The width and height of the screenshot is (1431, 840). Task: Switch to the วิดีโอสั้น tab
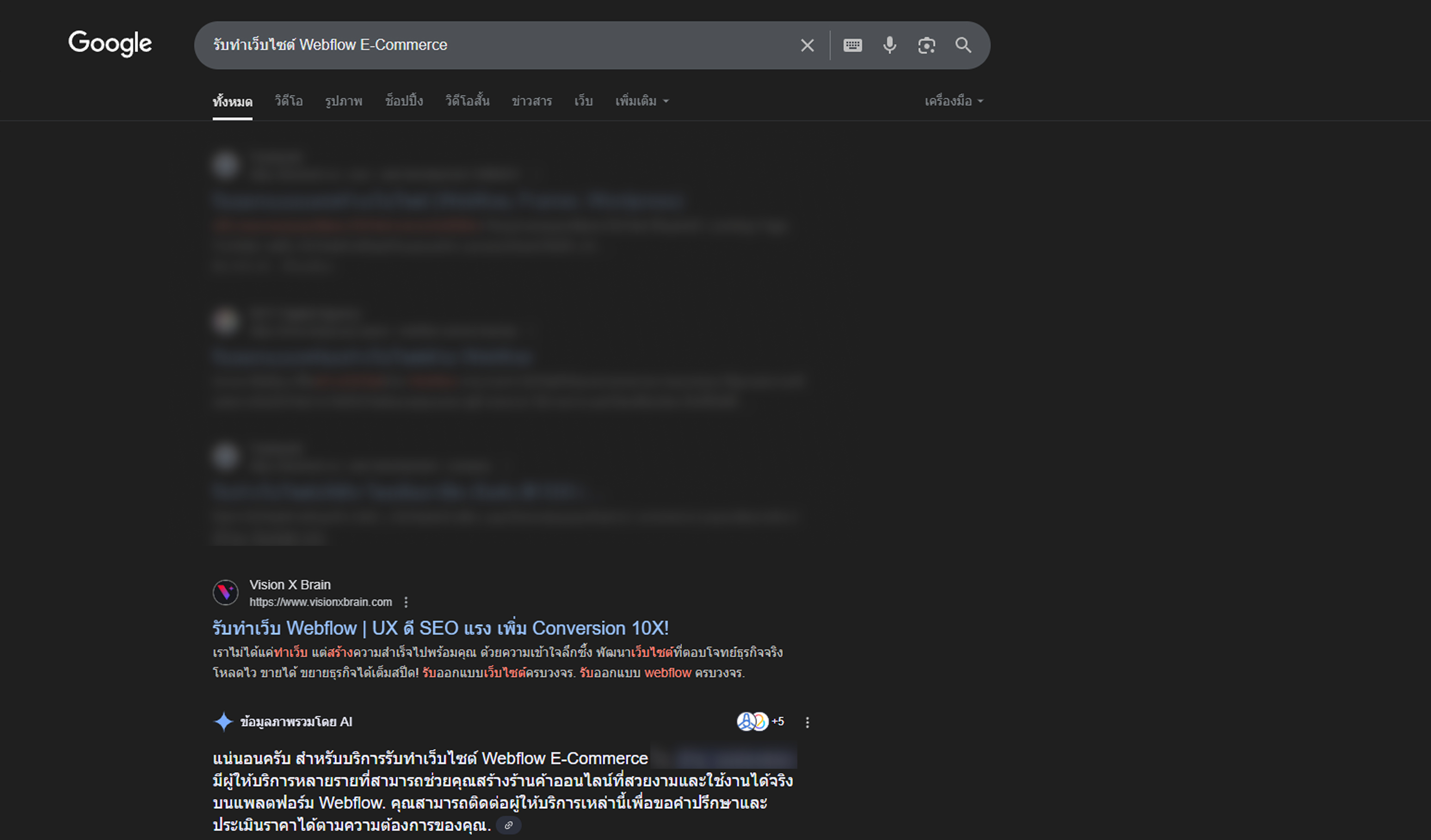(467, 101)
